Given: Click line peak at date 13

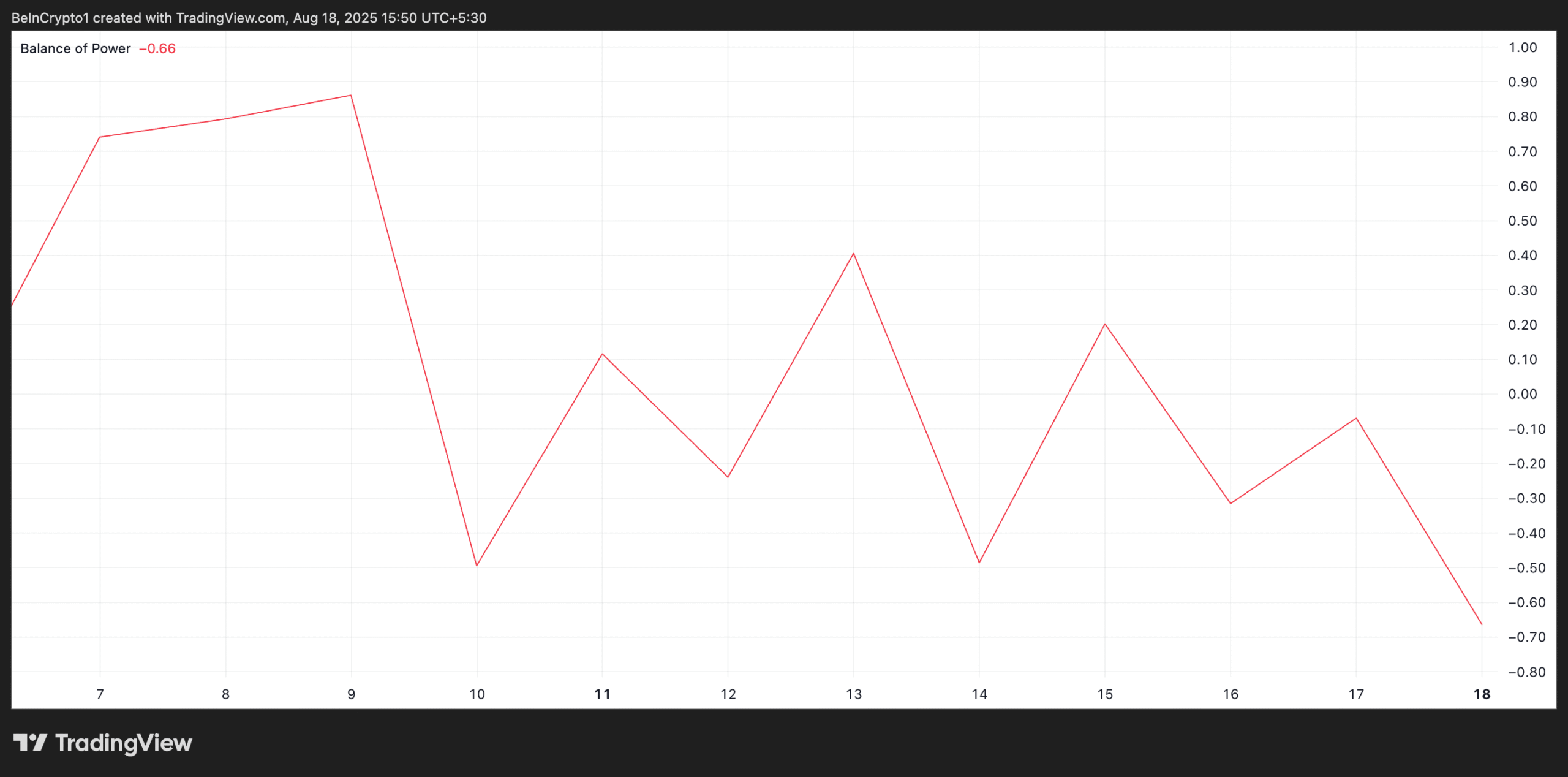Looking at the screenshot, I should coord(853,254).
